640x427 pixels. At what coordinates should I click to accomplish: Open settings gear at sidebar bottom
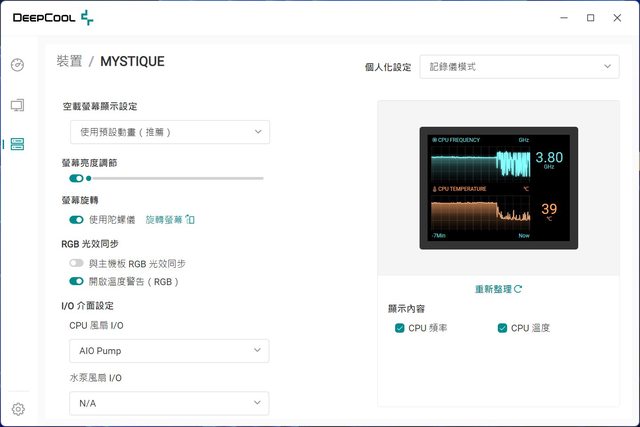click(x=17, y=409)
